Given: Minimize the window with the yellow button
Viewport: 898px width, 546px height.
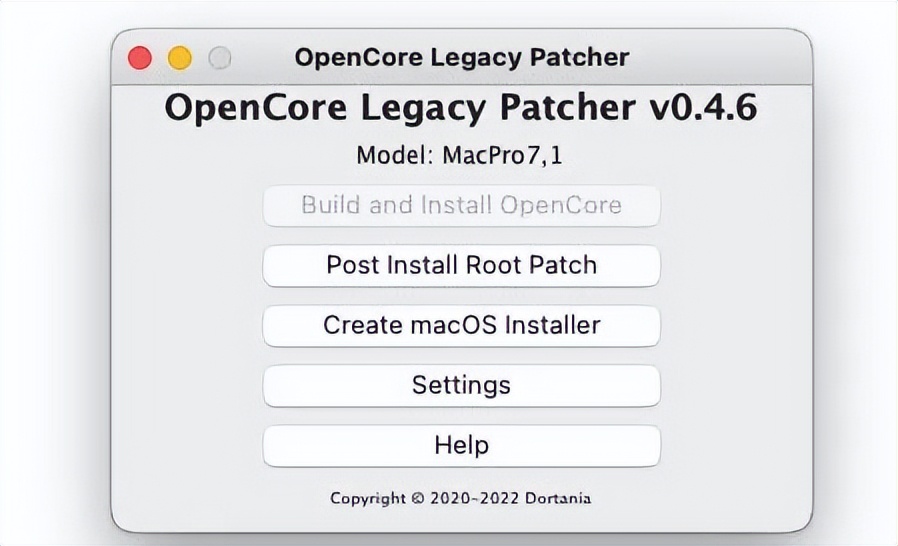Looking at the screenshot, I should 180,58.
